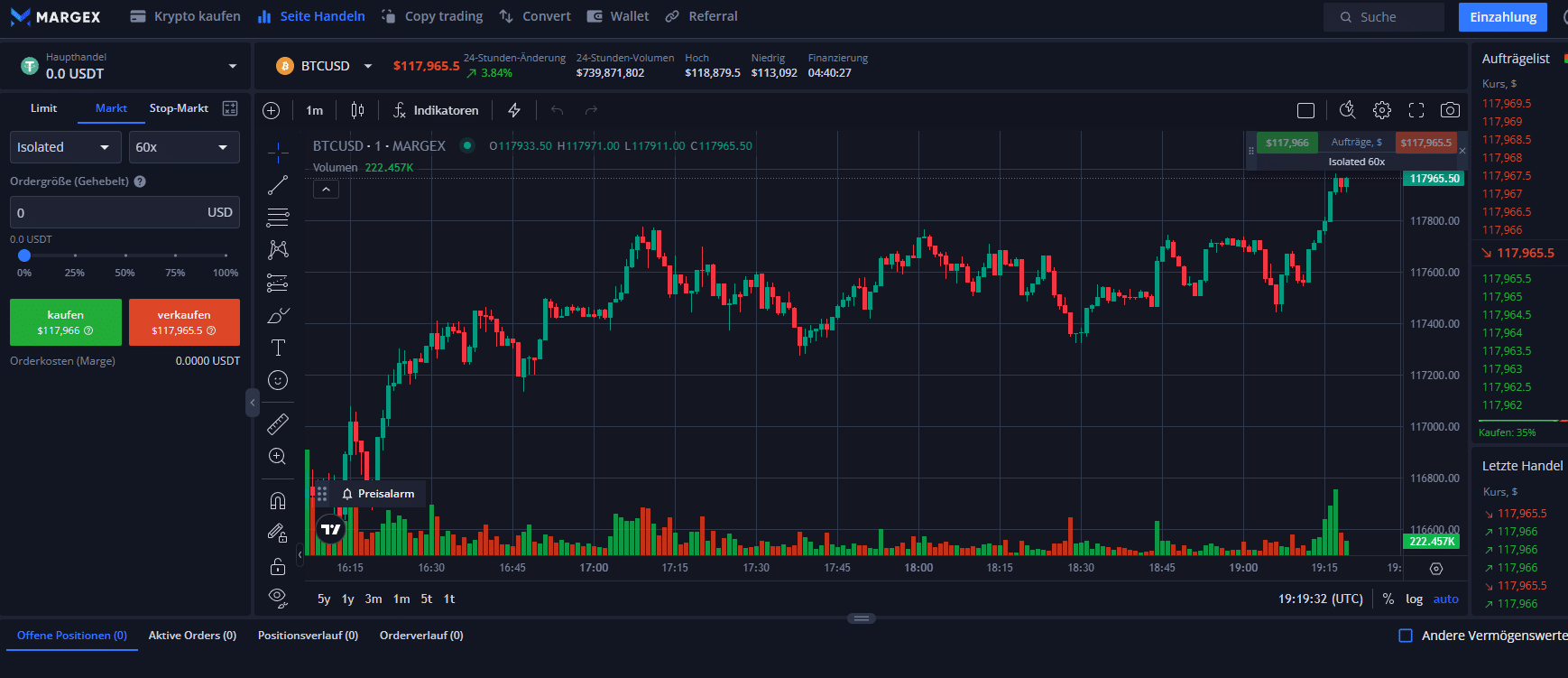Click the green kaufen button

(65, 322)
